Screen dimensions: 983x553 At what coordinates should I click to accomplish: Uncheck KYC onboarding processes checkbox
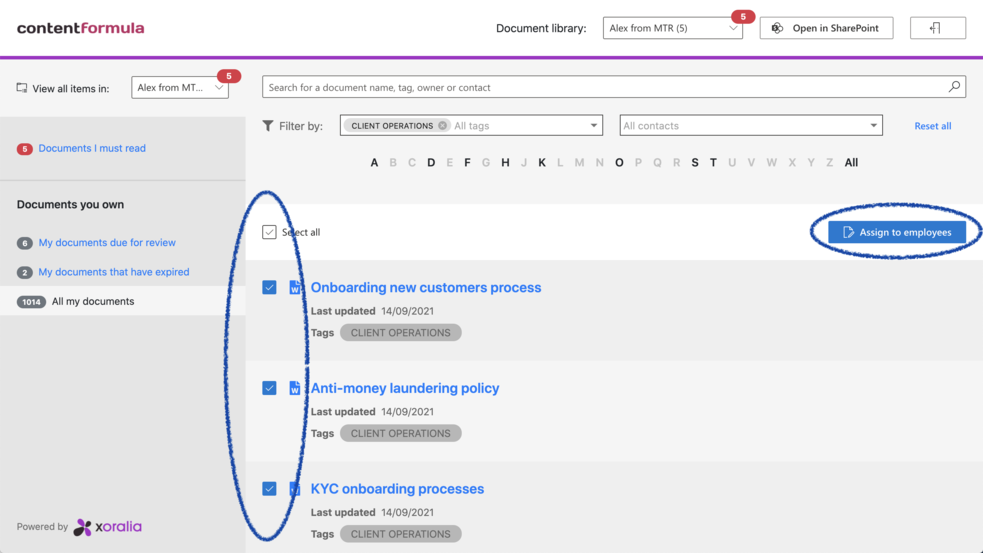(269, 489)
